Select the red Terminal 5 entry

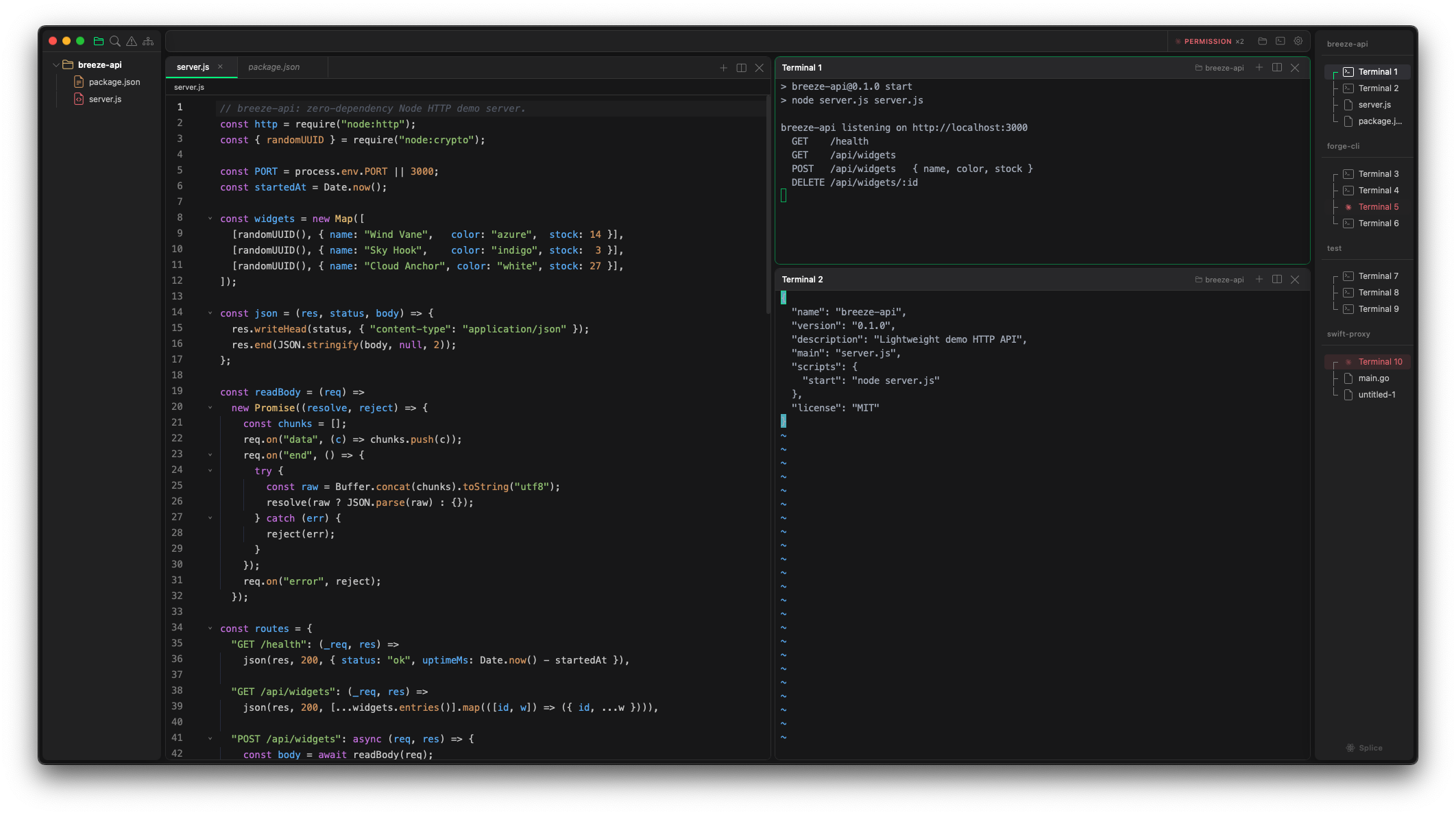point(1368,207)
